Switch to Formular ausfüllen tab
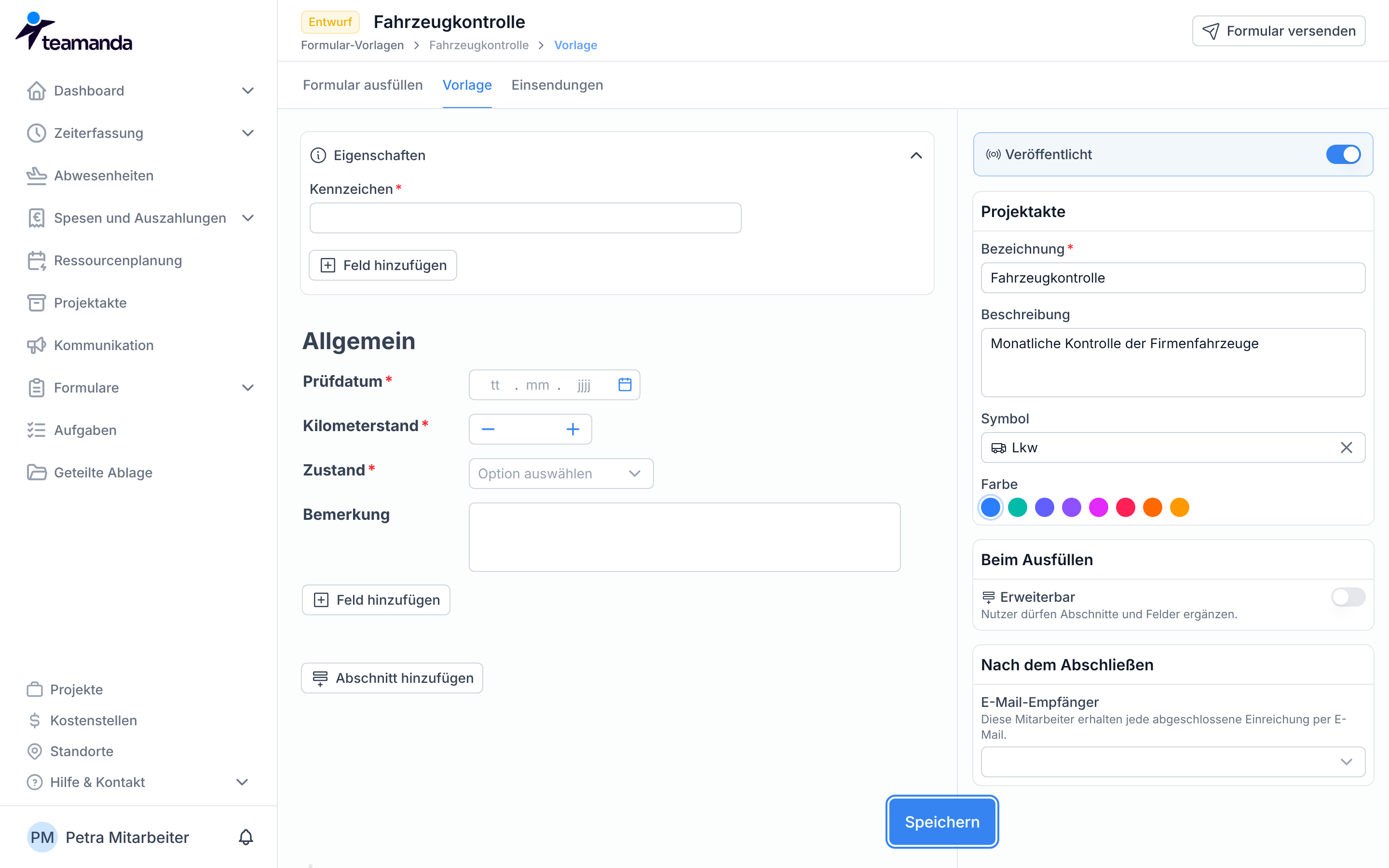1389x868 pixels. (x=363, y=85)
